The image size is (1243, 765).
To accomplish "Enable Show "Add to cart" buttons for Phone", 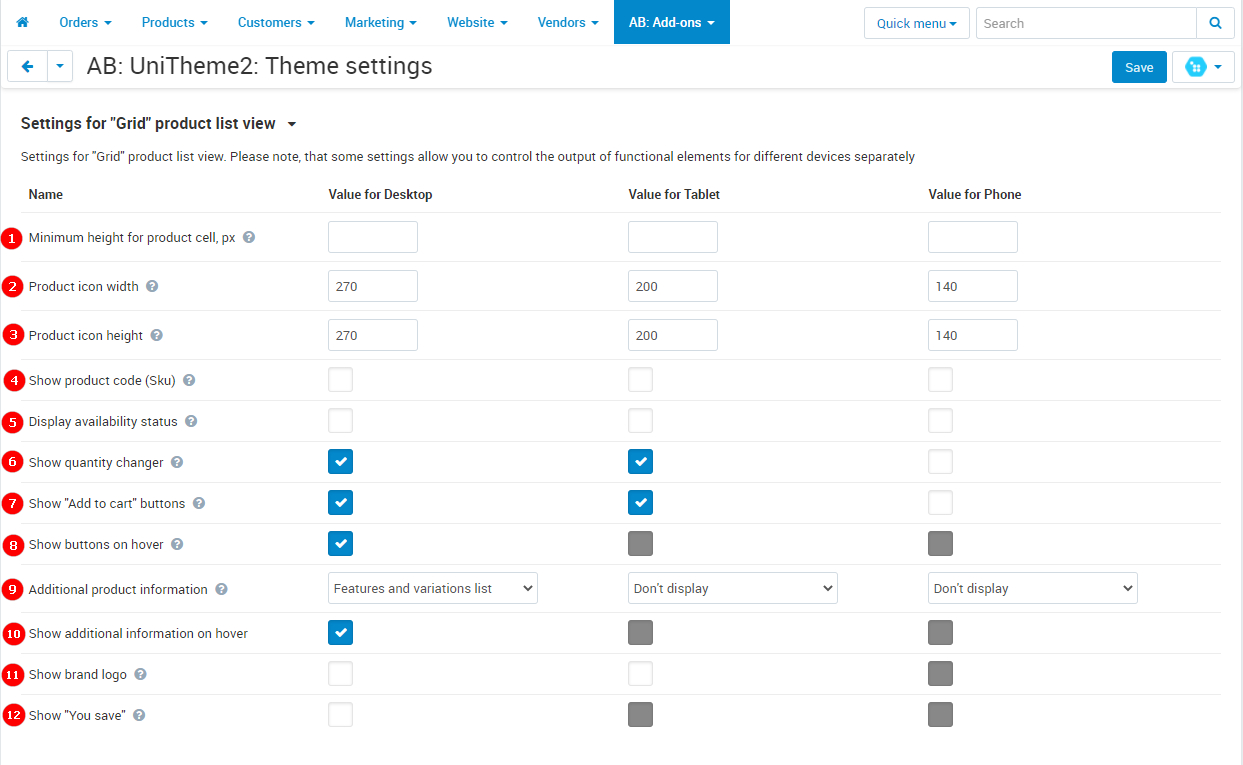I will [x=940, y=503].
